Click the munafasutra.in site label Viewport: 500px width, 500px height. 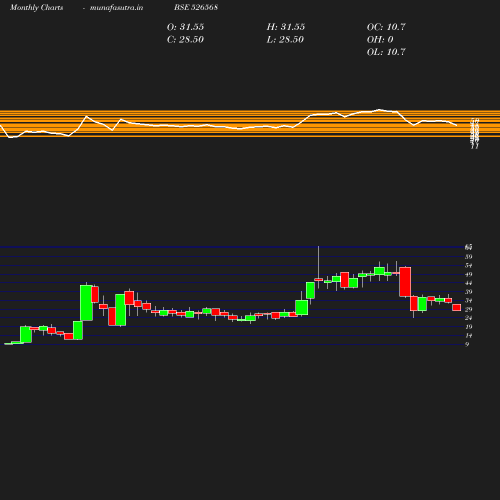[116, 8]
